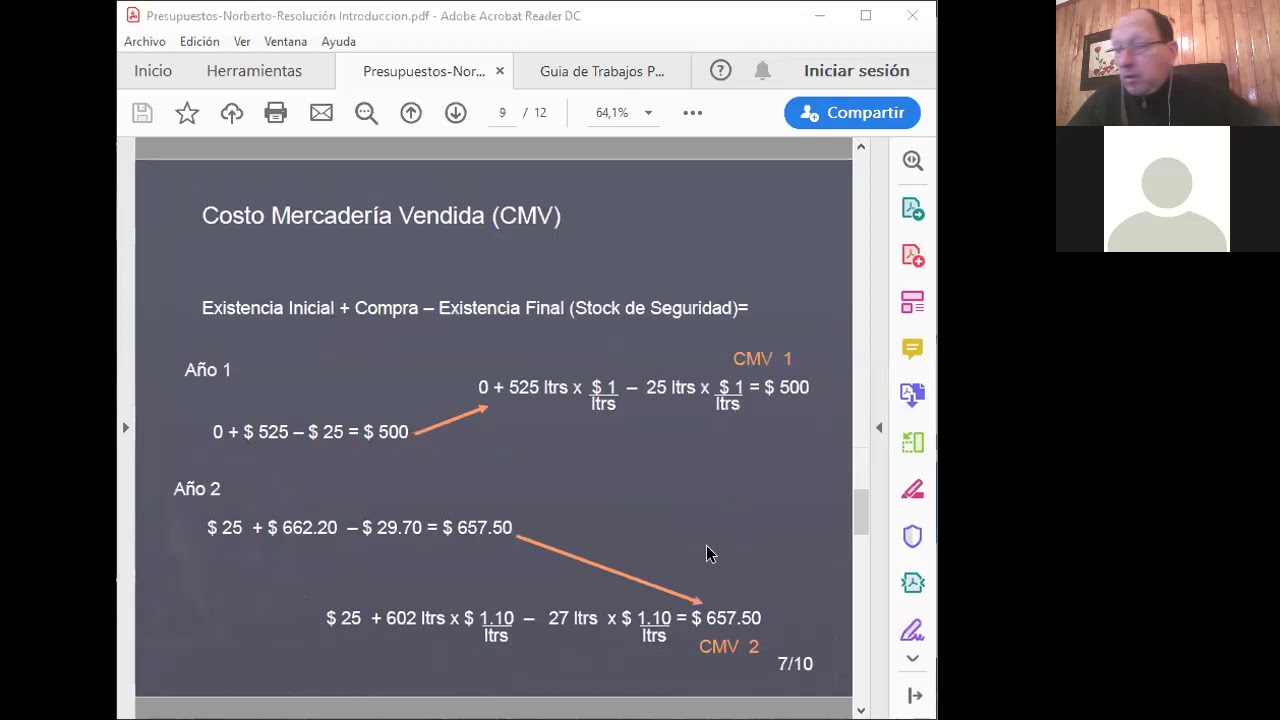
Task: Select the Compress PDF green icon
Action: pyautogui.click(x=913, y=442)
